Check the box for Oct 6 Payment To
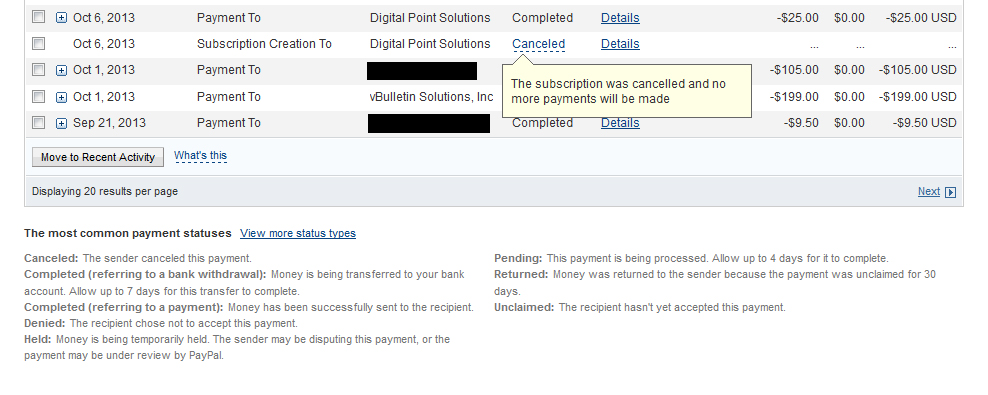 click(38, 17)
